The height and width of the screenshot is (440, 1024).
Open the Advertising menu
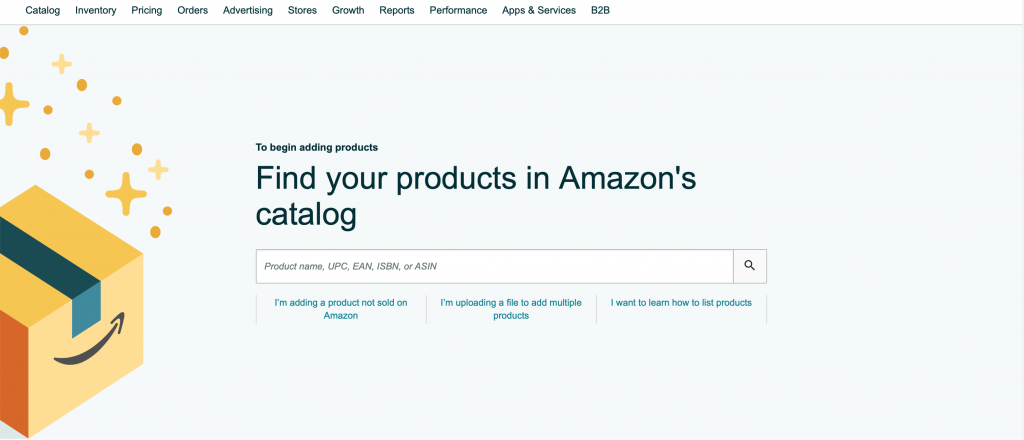pos(248,10)
